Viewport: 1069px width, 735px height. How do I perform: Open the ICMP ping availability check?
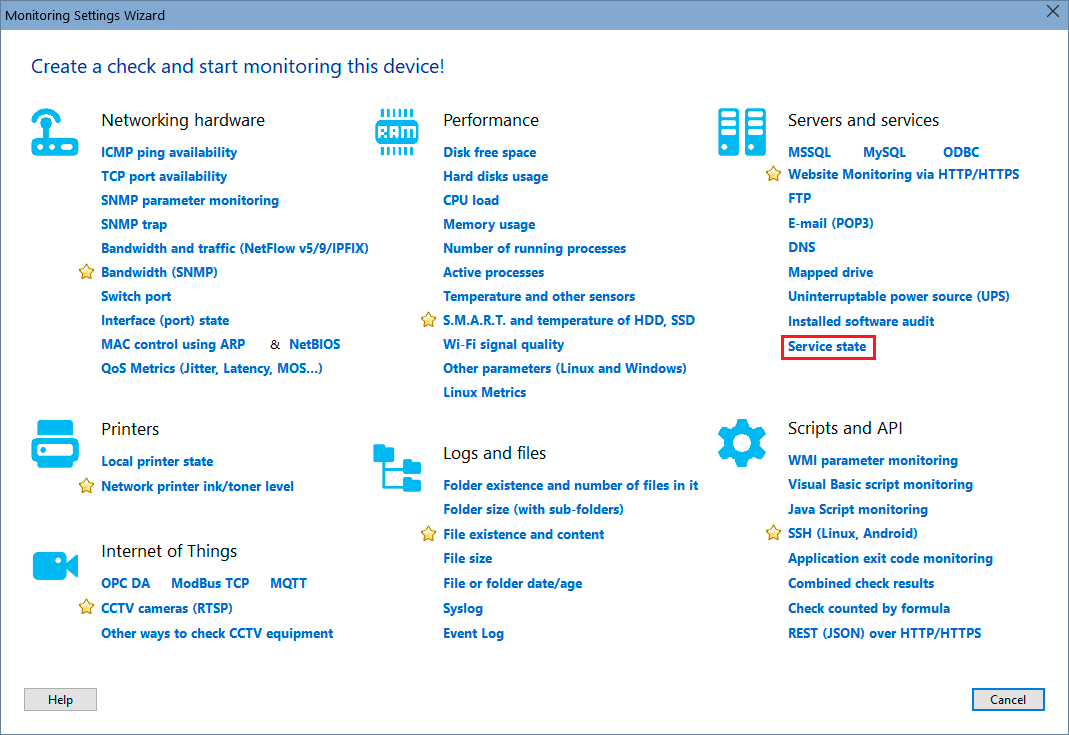169,152
